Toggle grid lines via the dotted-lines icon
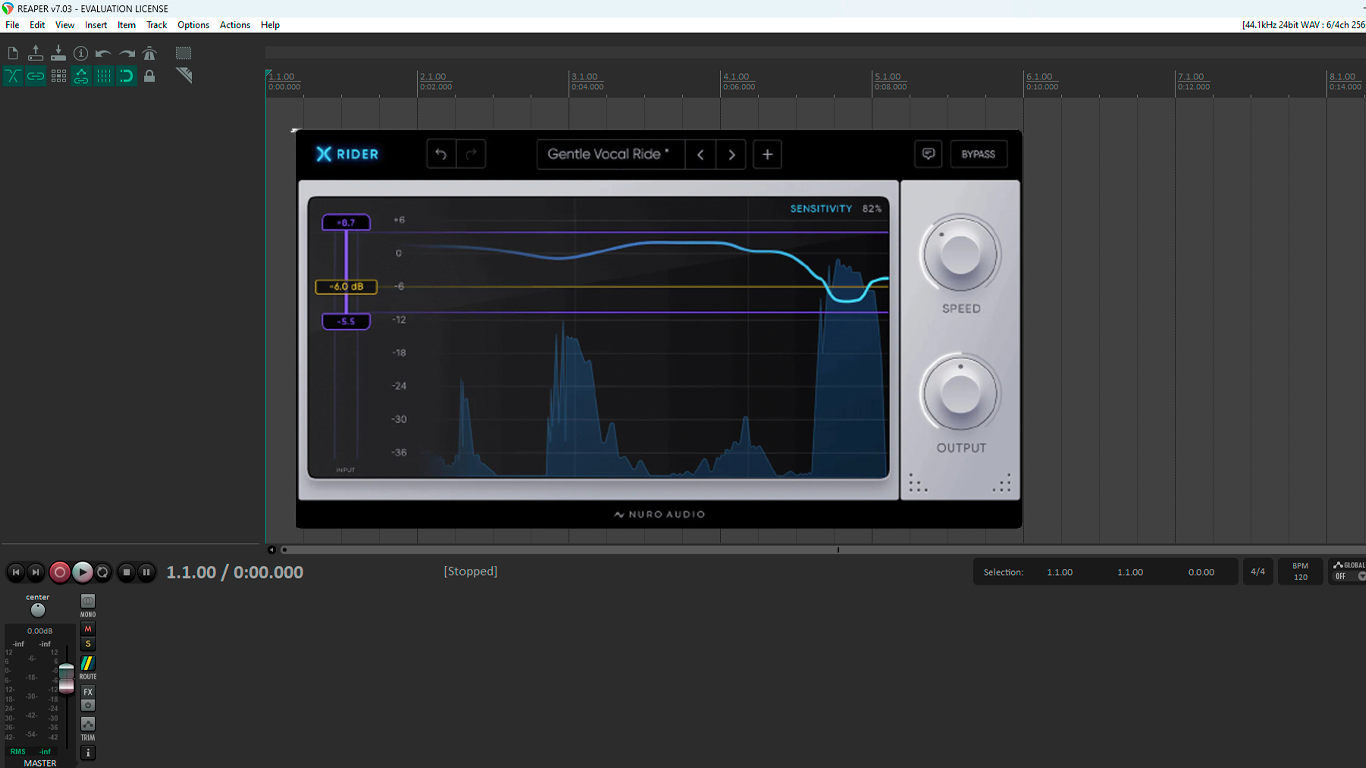The width and height of the screenshot is (1366, 768). pos(104,76)
